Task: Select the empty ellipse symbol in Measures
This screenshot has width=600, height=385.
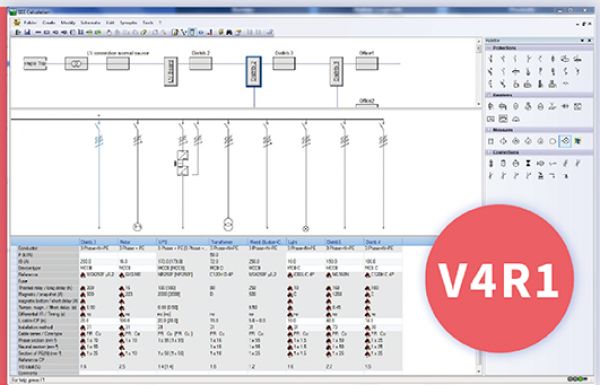Action: (x=553, y=141)
